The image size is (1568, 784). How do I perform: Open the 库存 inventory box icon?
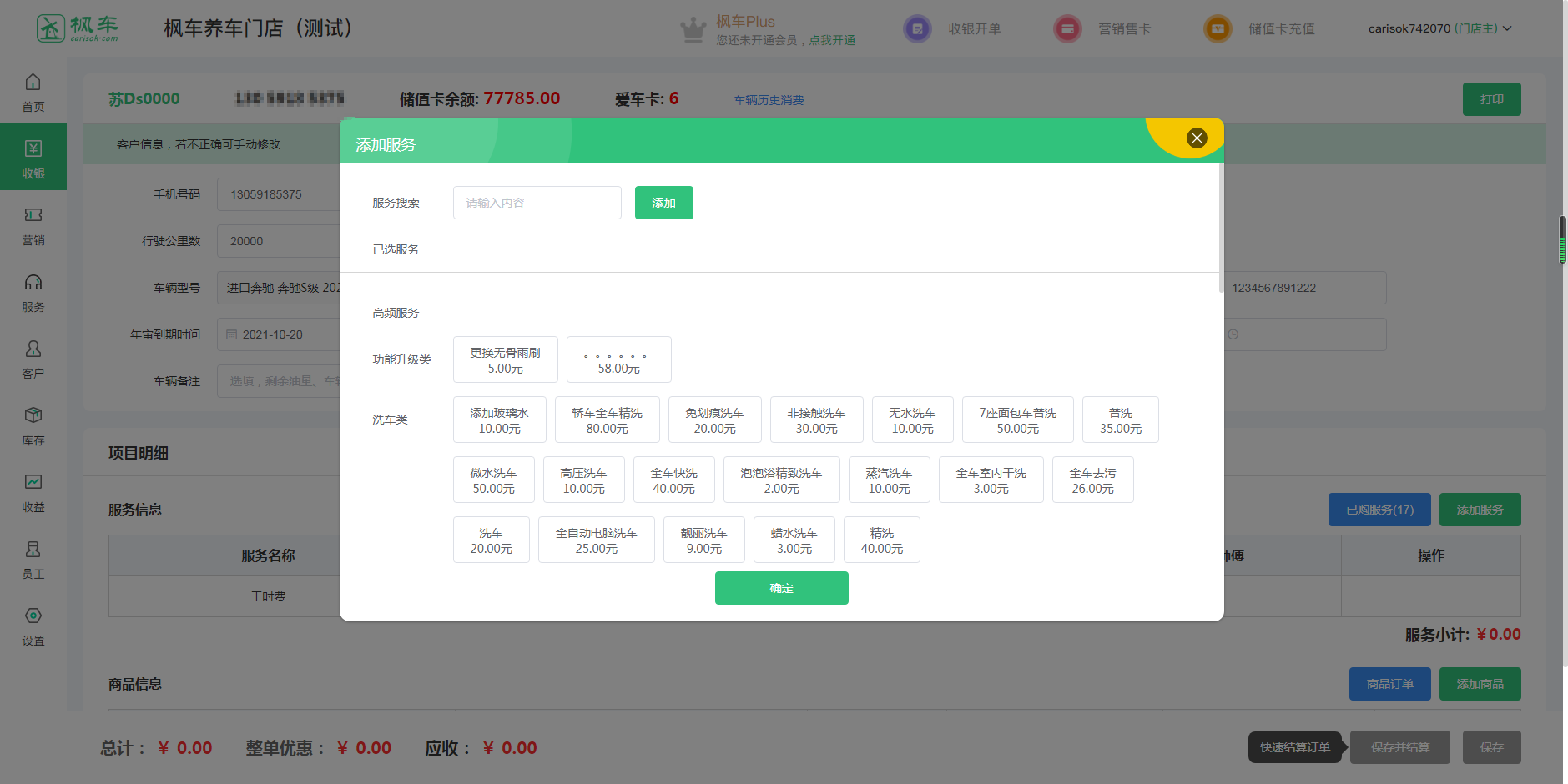click(33, 416)
